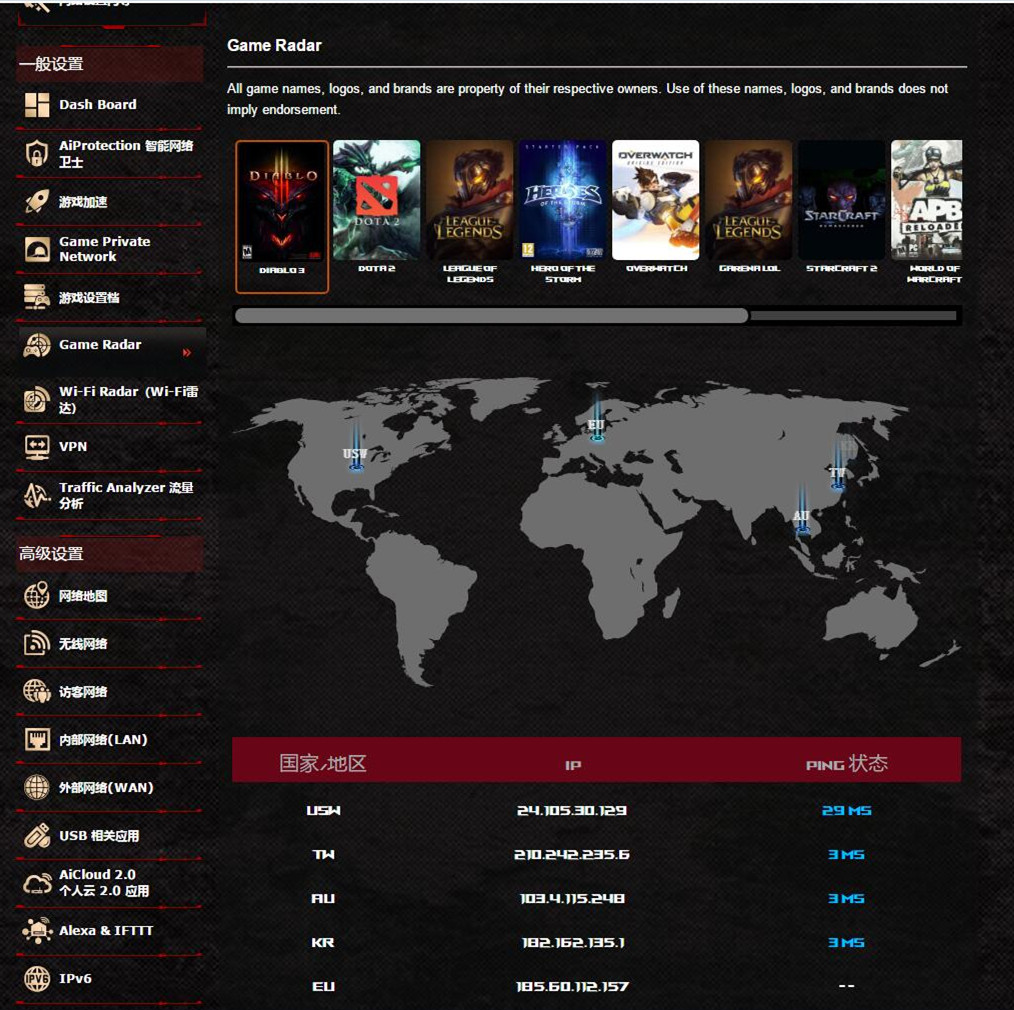Viewport: 1014px width, 1010px height.
Task: Pick the APB Reloaded cover art
Action: pos(927,200)
